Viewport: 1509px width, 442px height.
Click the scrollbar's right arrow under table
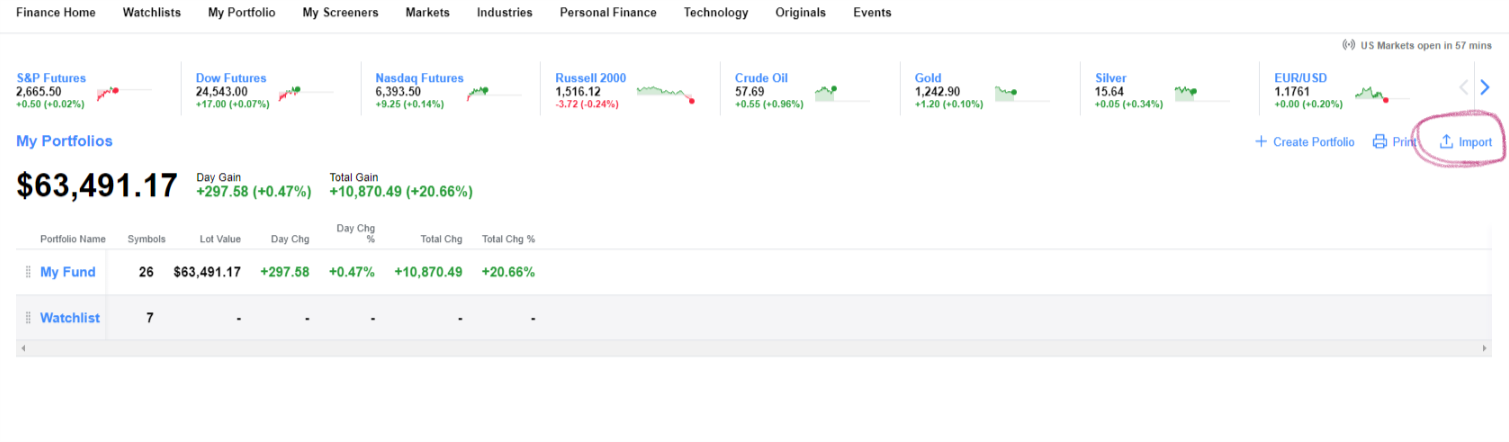1485,348
